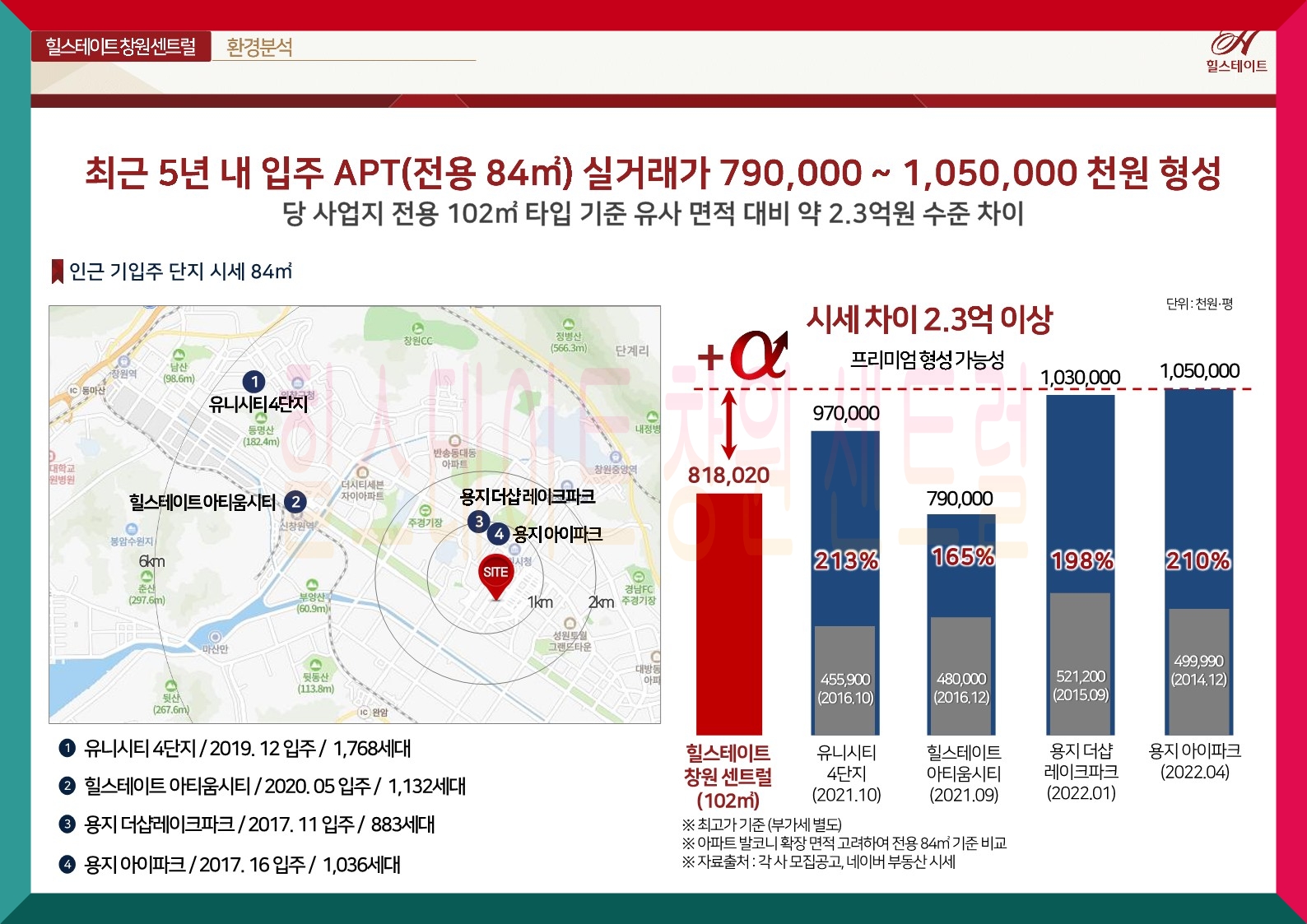1307x924 pixels.
Task: Click the red SITE map pin
Action: coord(496,578)
